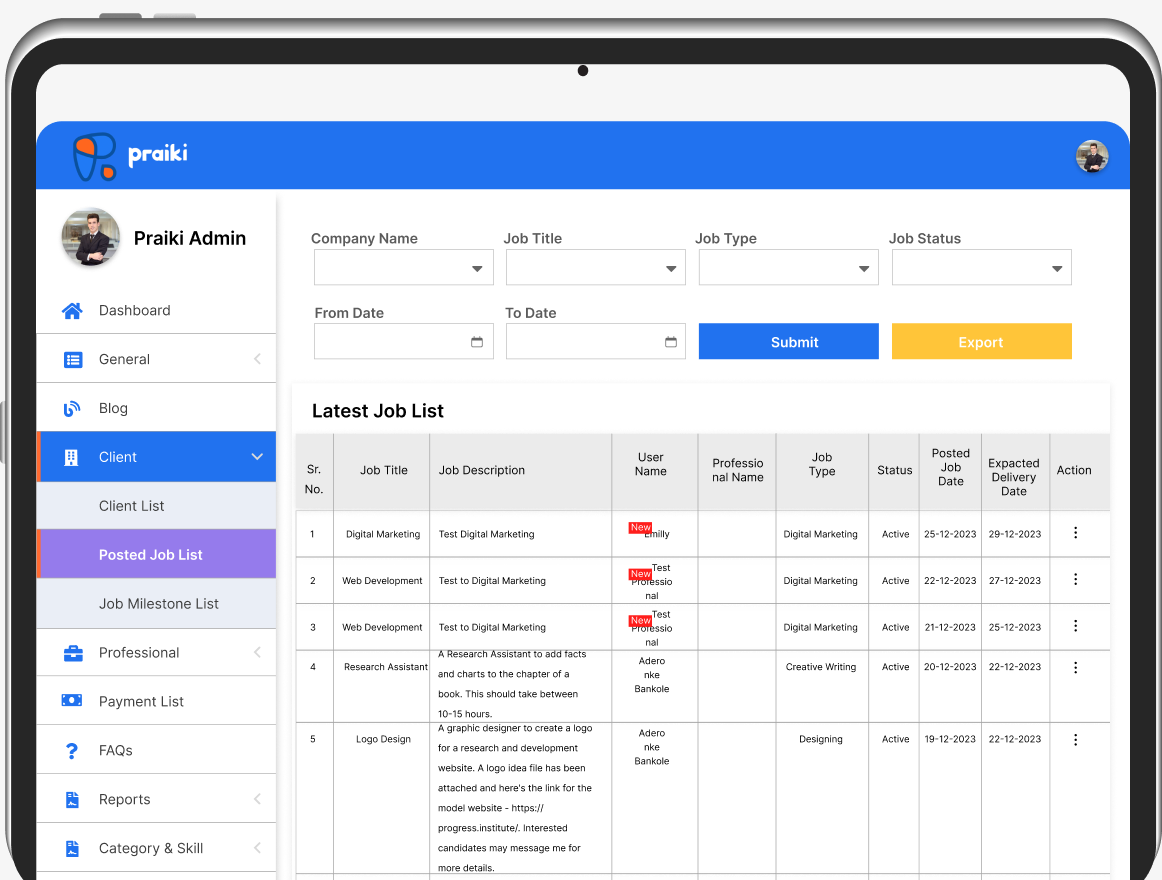This screenshot has height=880, width=1162.
Task: Click the Payment List money icon
Action: point(72,701)
